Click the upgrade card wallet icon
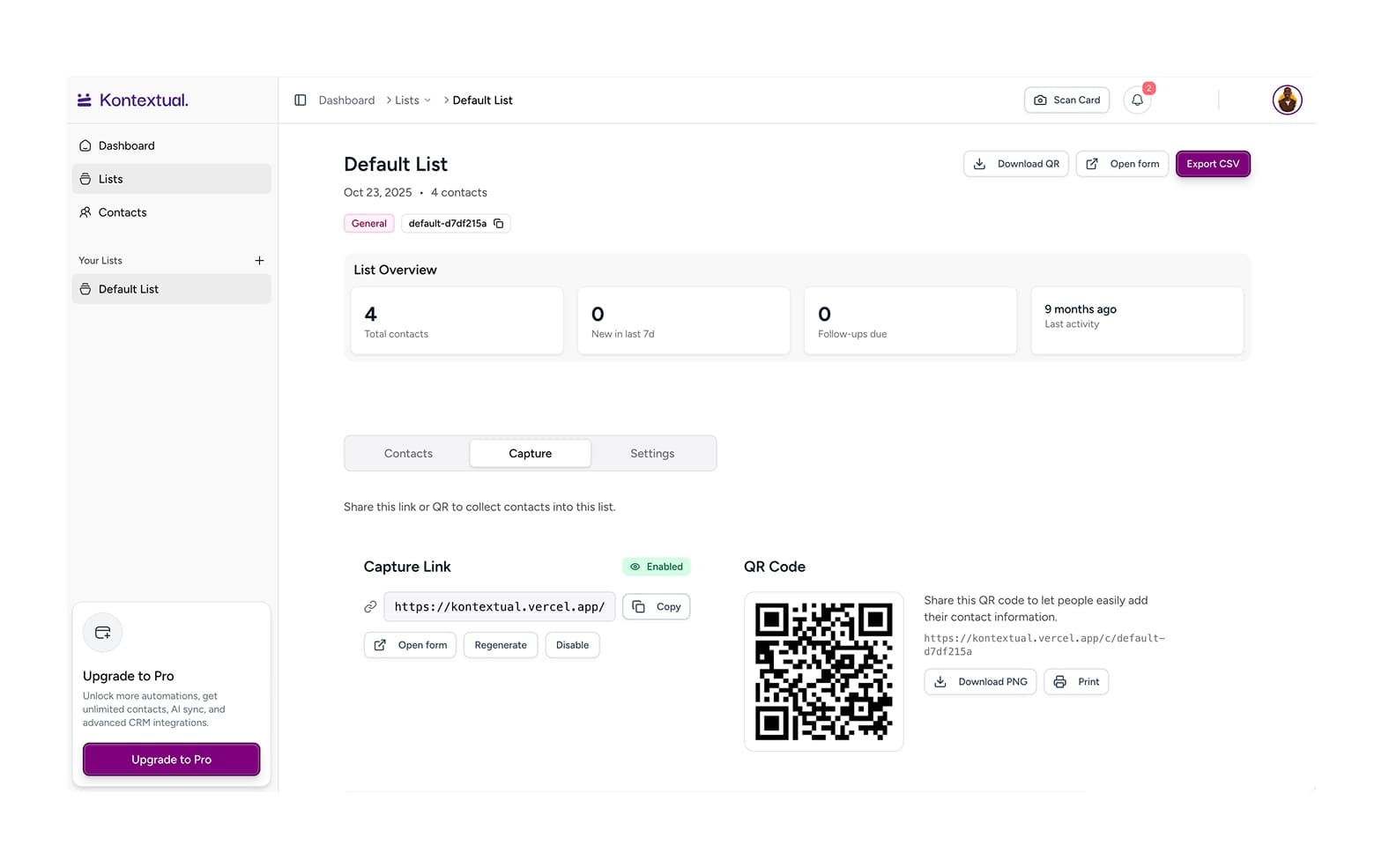 click(x=103, y=633)
